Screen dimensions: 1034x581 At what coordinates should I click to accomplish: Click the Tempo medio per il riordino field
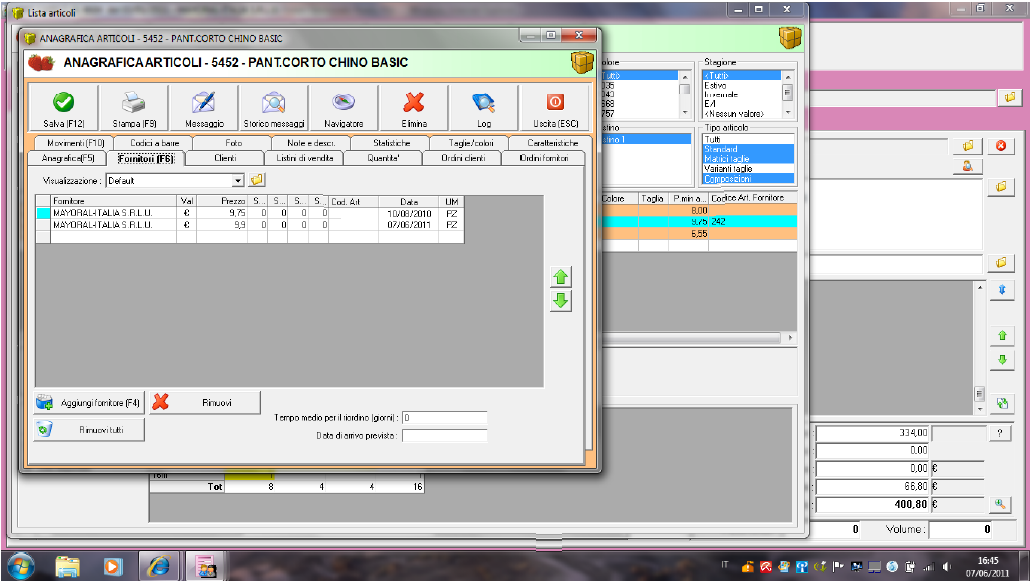(444, 417)
